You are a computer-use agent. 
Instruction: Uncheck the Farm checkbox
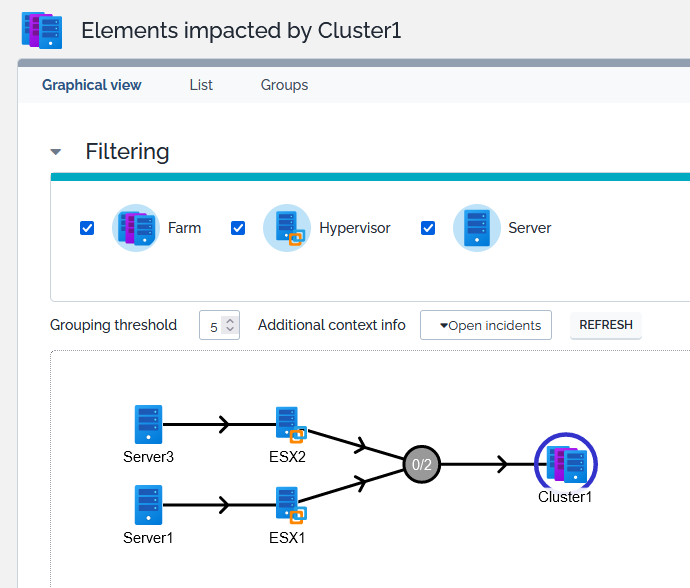click(87, 228)
